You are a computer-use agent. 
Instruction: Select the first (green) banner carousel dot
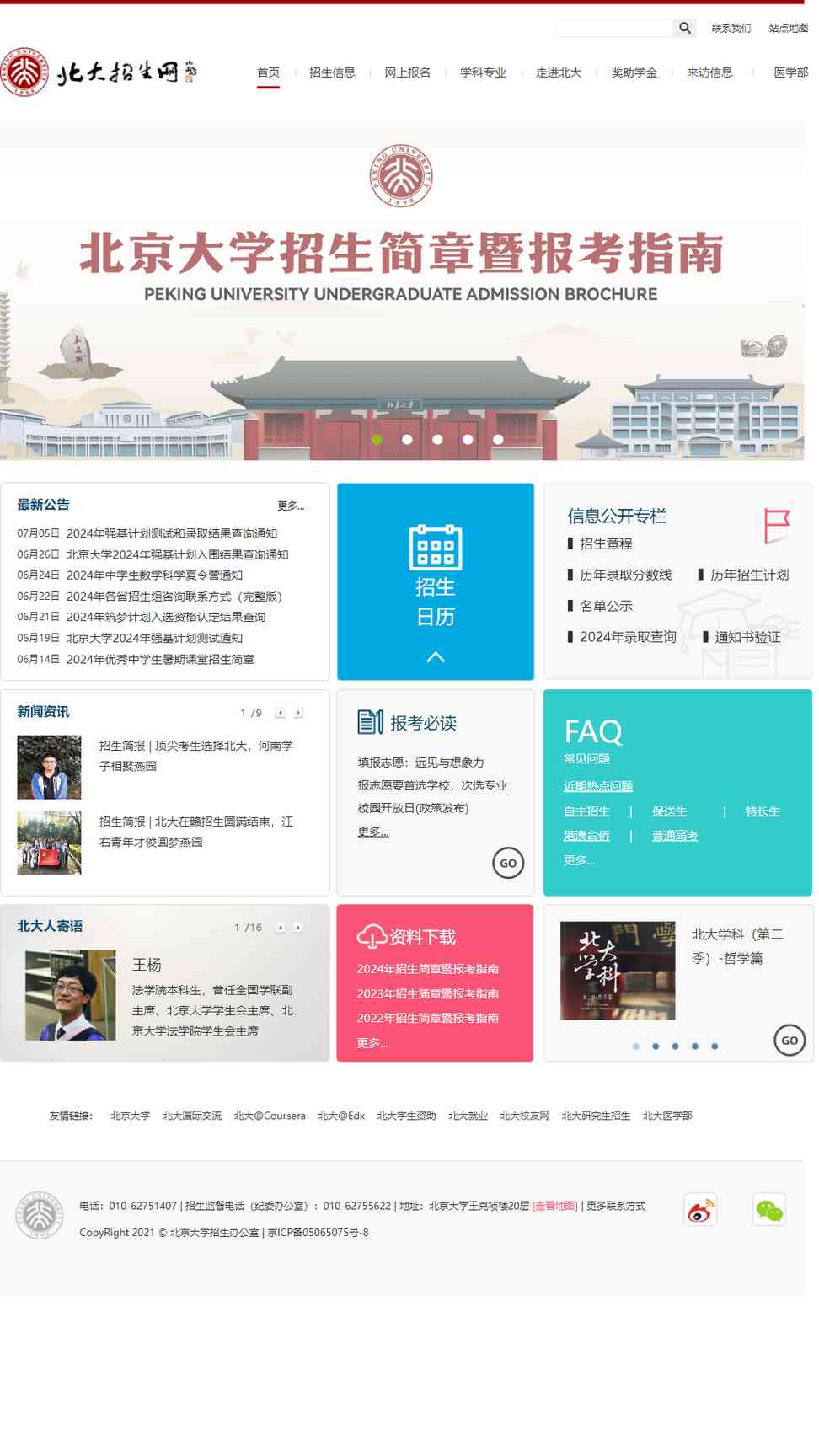pyautogui.click(x=377, y=439)
